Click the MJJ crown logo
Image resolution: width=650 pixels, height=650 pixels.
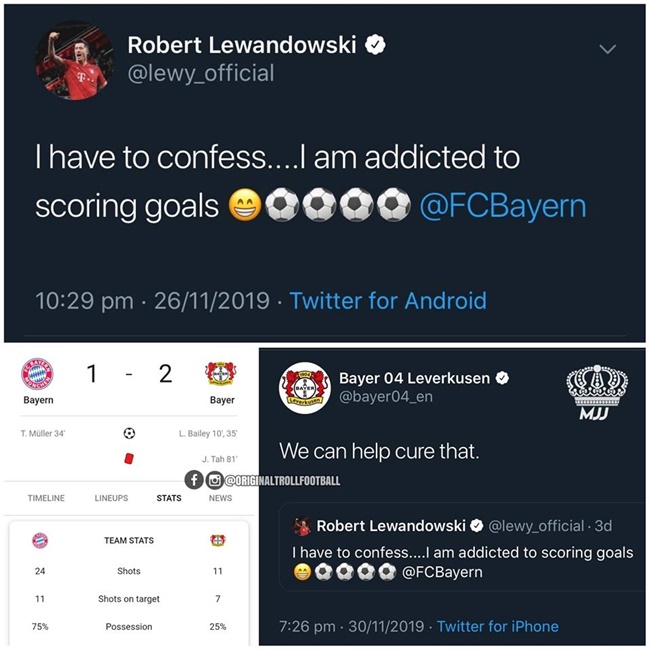(597, 392)
